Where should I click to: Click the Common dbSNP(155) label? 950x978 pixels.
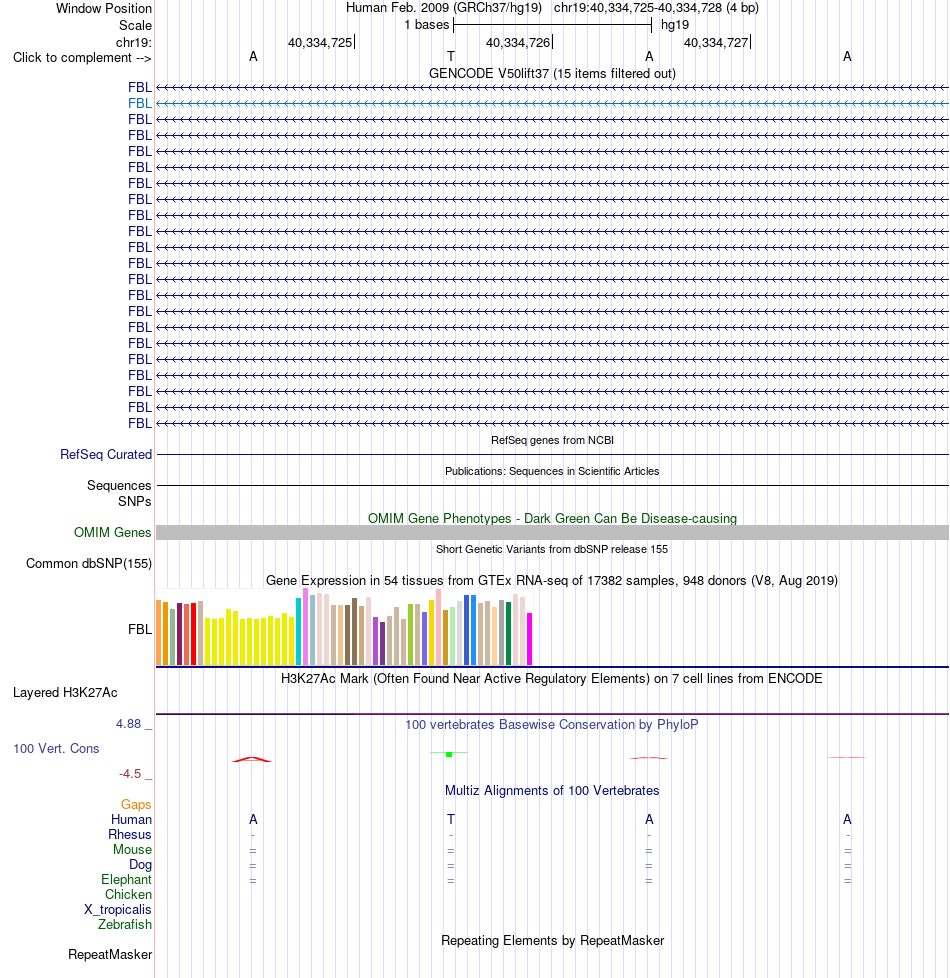tap(89, 564)
